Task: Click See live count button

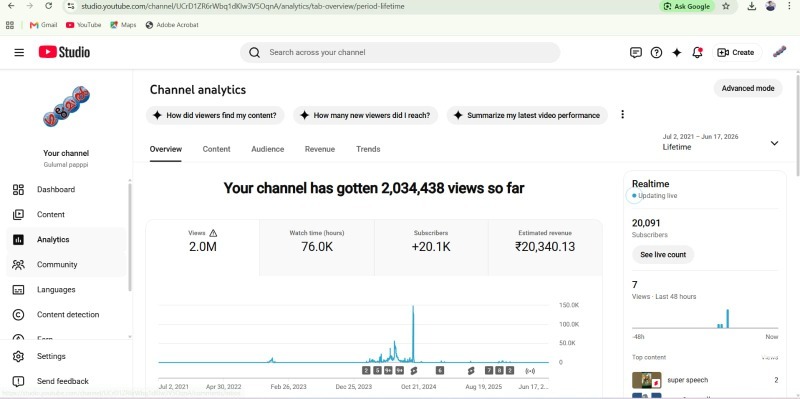Action: 663,255
